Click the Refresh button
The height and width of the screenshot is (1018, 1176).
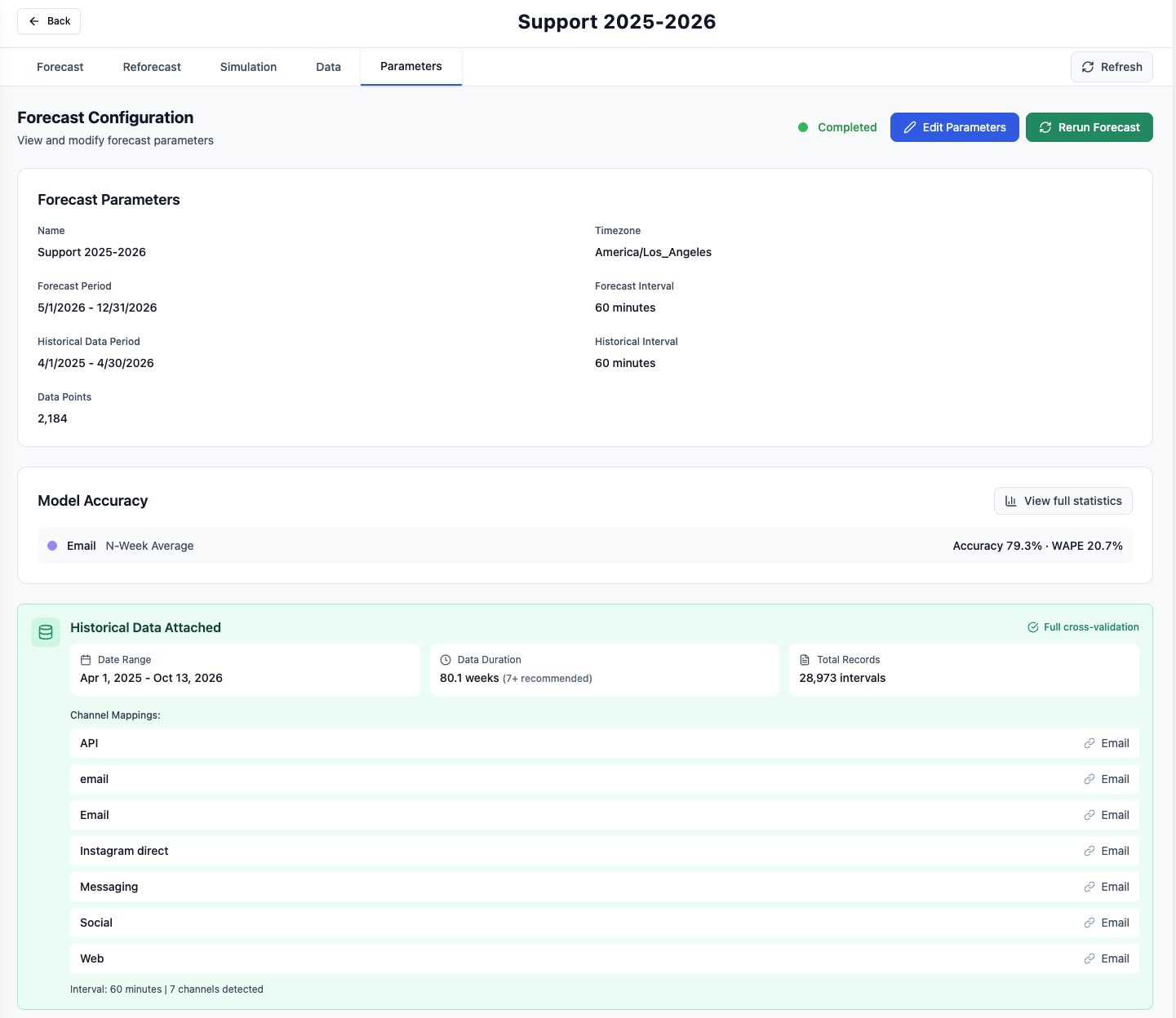click(1112, 67)
